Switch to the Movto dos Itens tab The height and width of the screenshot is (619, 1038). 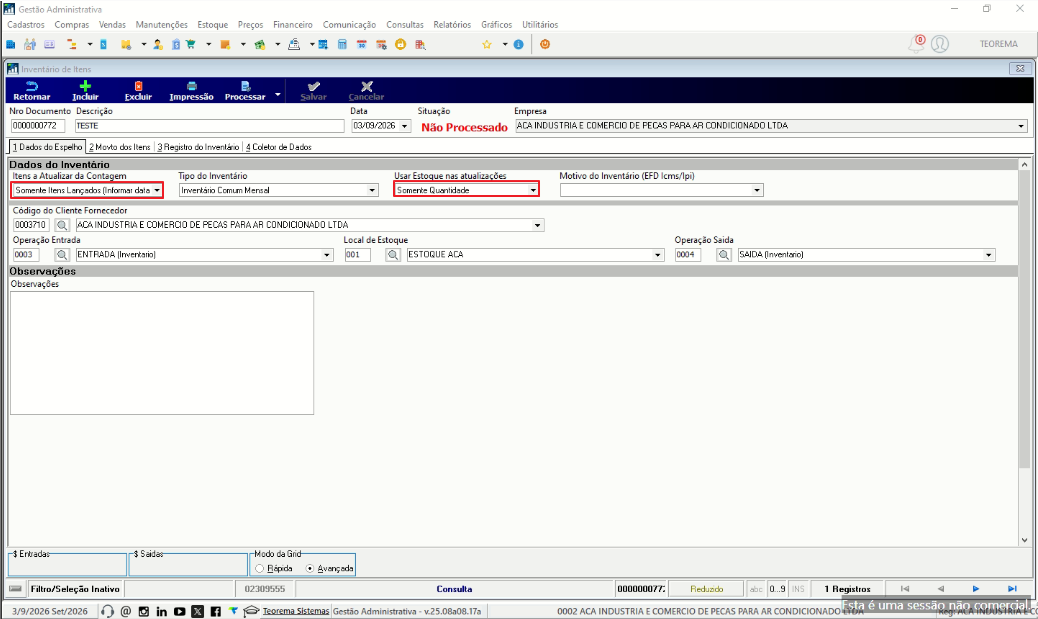tap(120, 147)
